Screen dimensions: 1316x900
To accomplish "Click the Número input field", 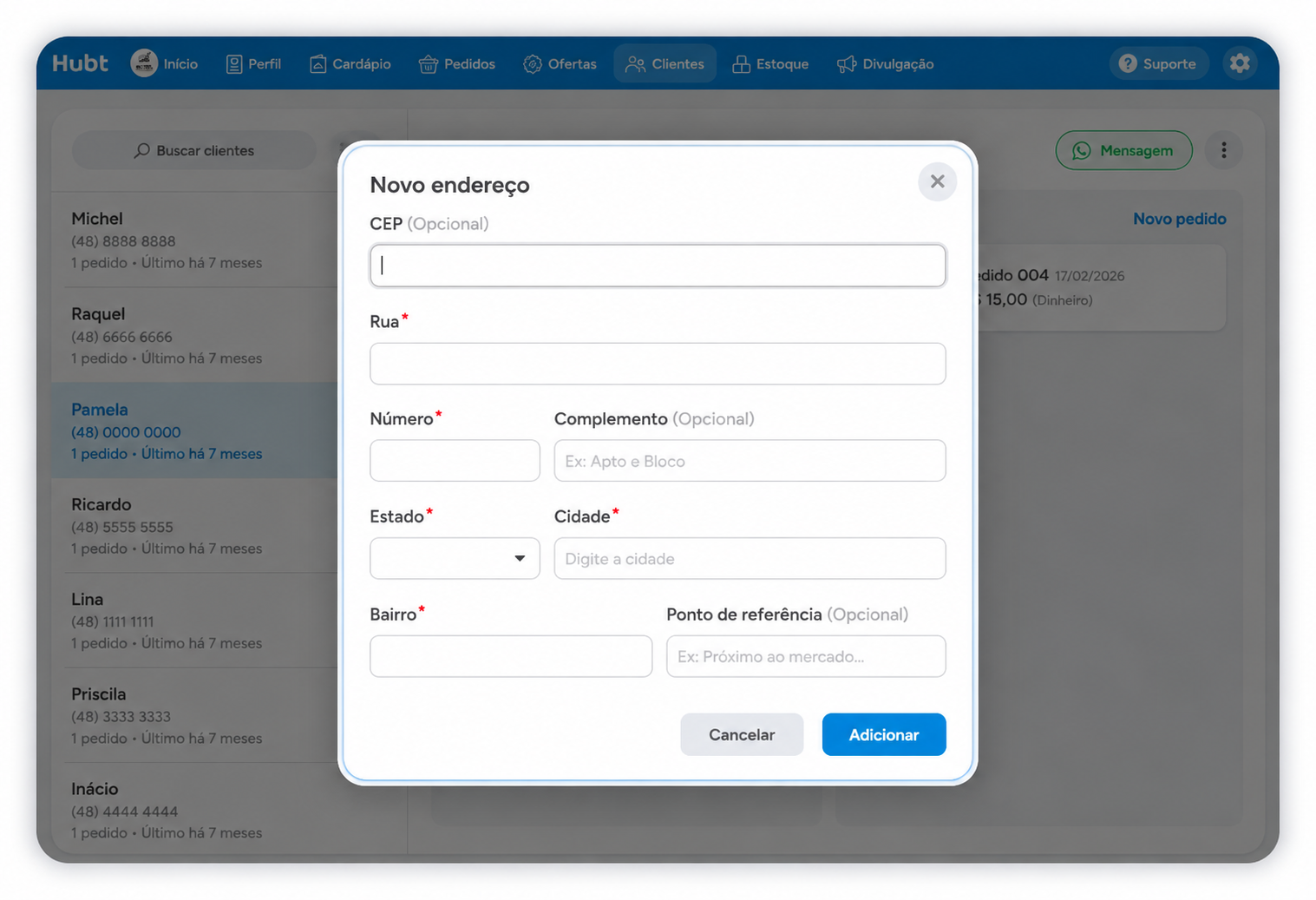I will click(x=455, y=461).
